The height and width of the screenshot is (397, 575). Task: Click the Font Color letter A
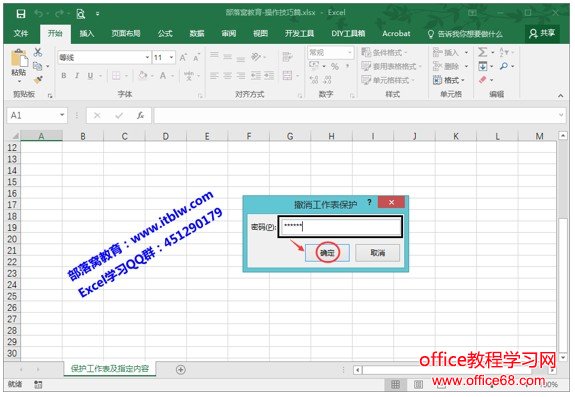pos(163,76)
